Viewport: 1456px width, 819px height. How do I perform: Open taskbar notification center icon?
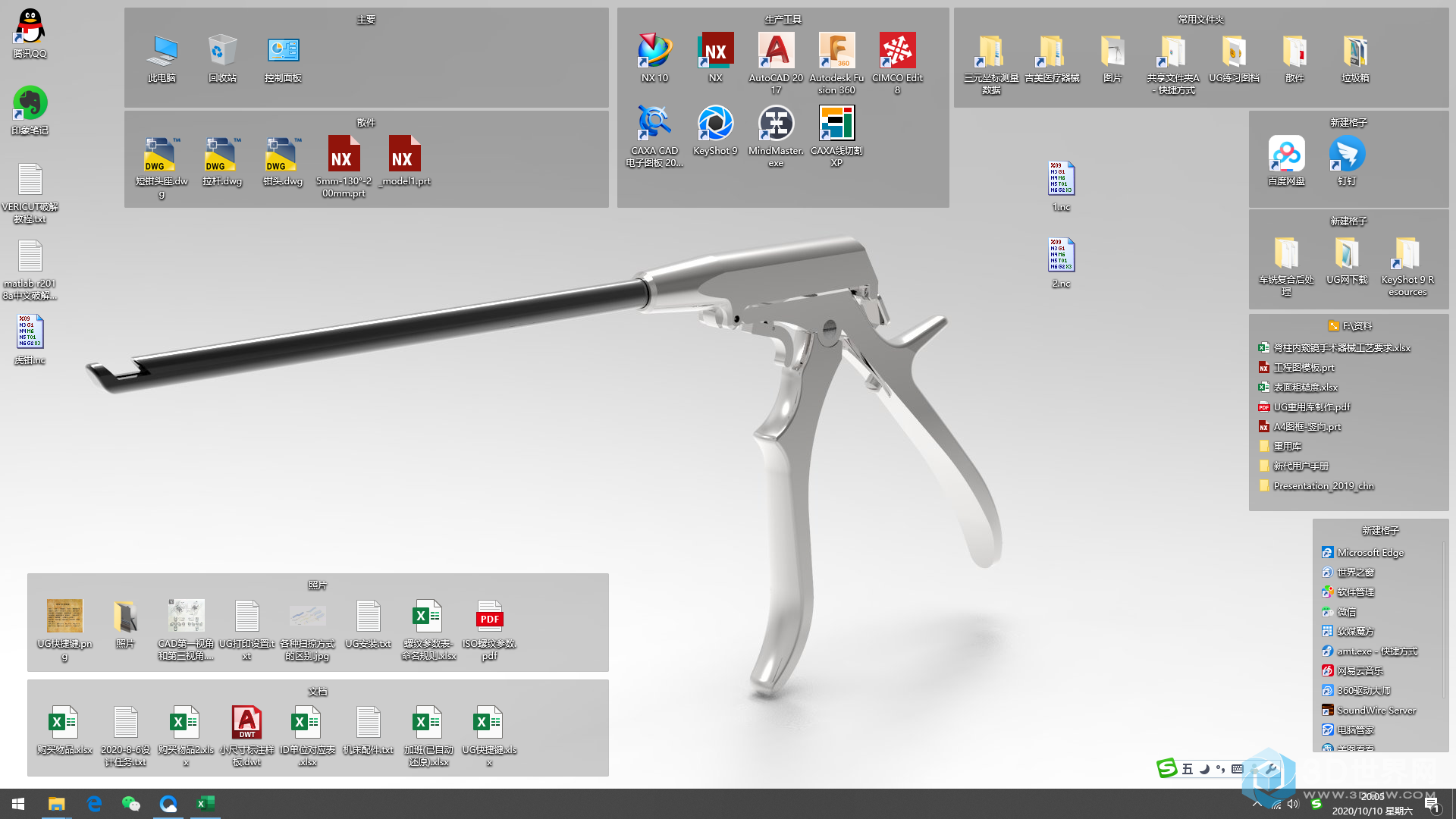[x=1432, y=804]
